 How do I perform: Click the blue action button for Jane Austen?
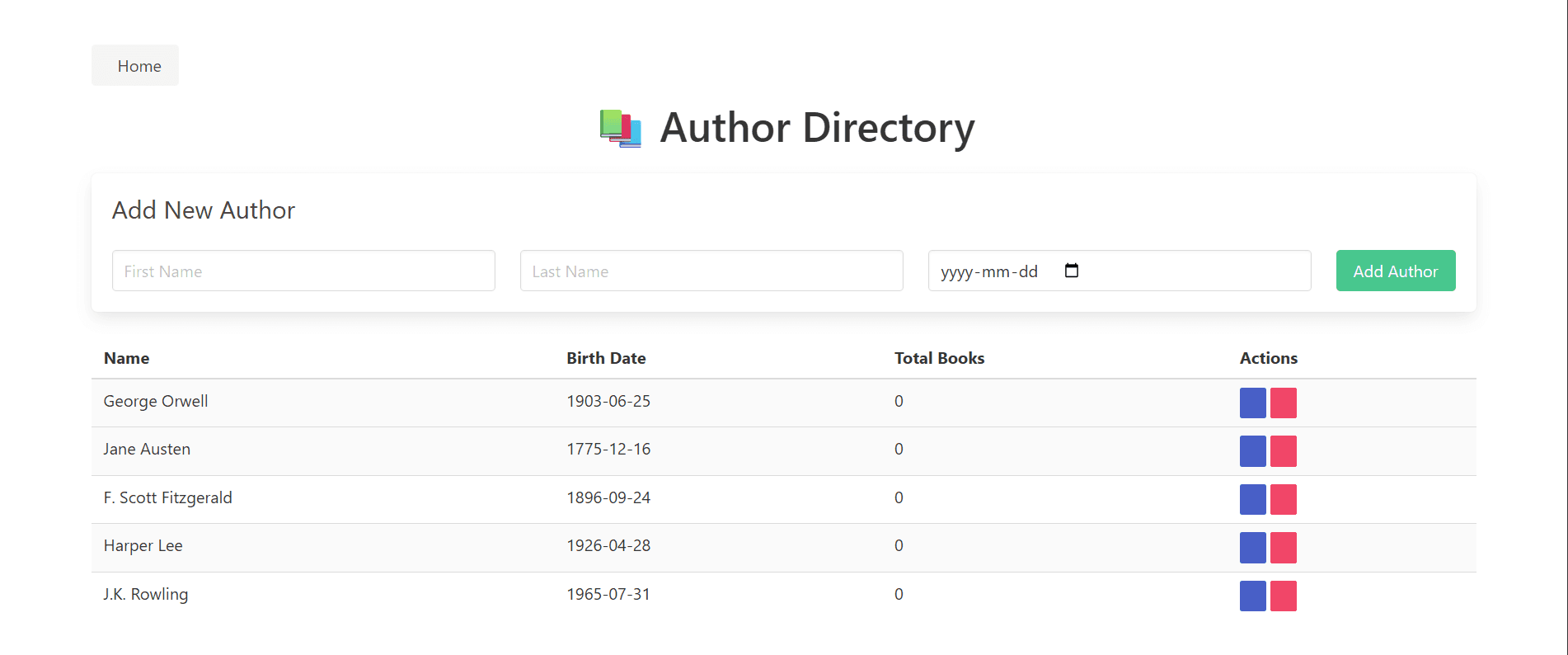tap(1252, 451)
